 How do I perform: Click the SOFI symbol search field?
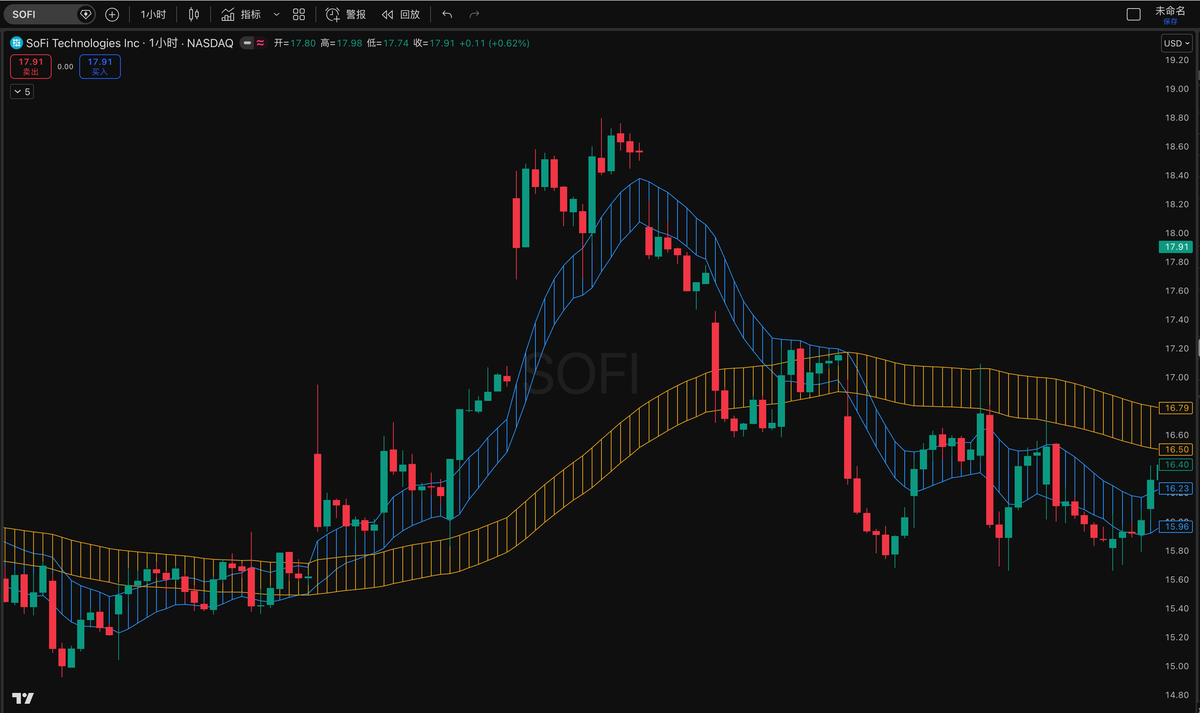point(48,15)
